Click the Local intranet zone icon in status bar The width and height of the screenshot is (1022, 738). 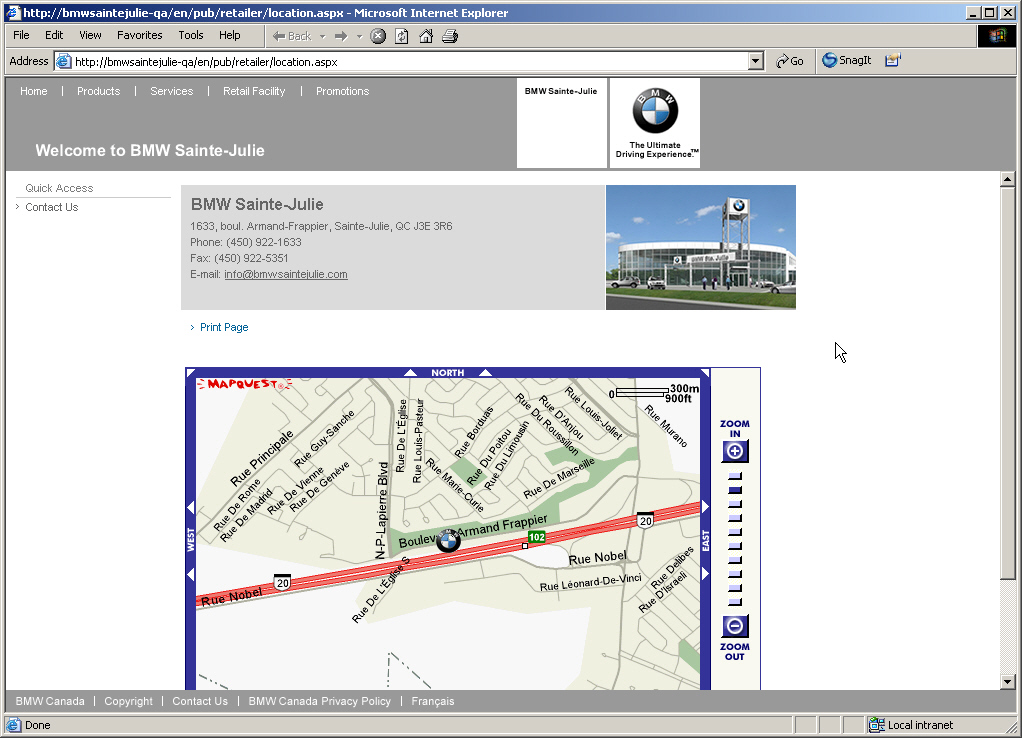(877, 724)
